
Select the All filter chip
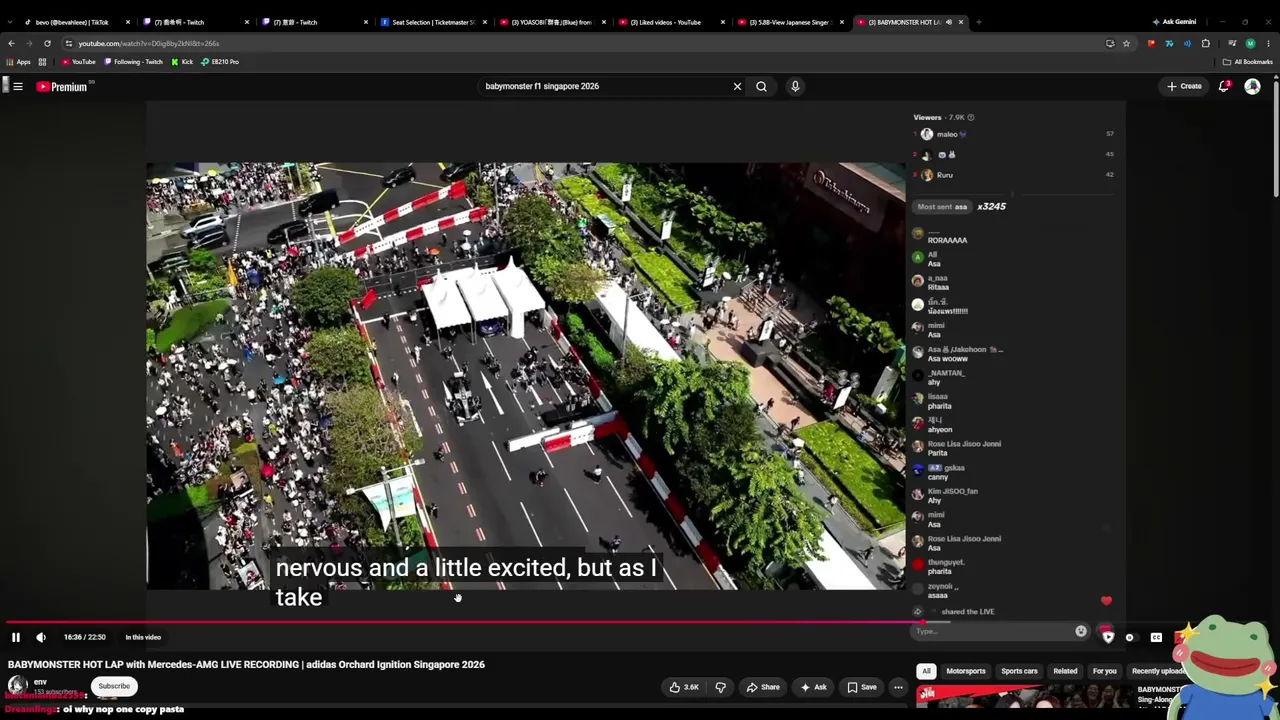pyautogui.click(x=926, y=671)
